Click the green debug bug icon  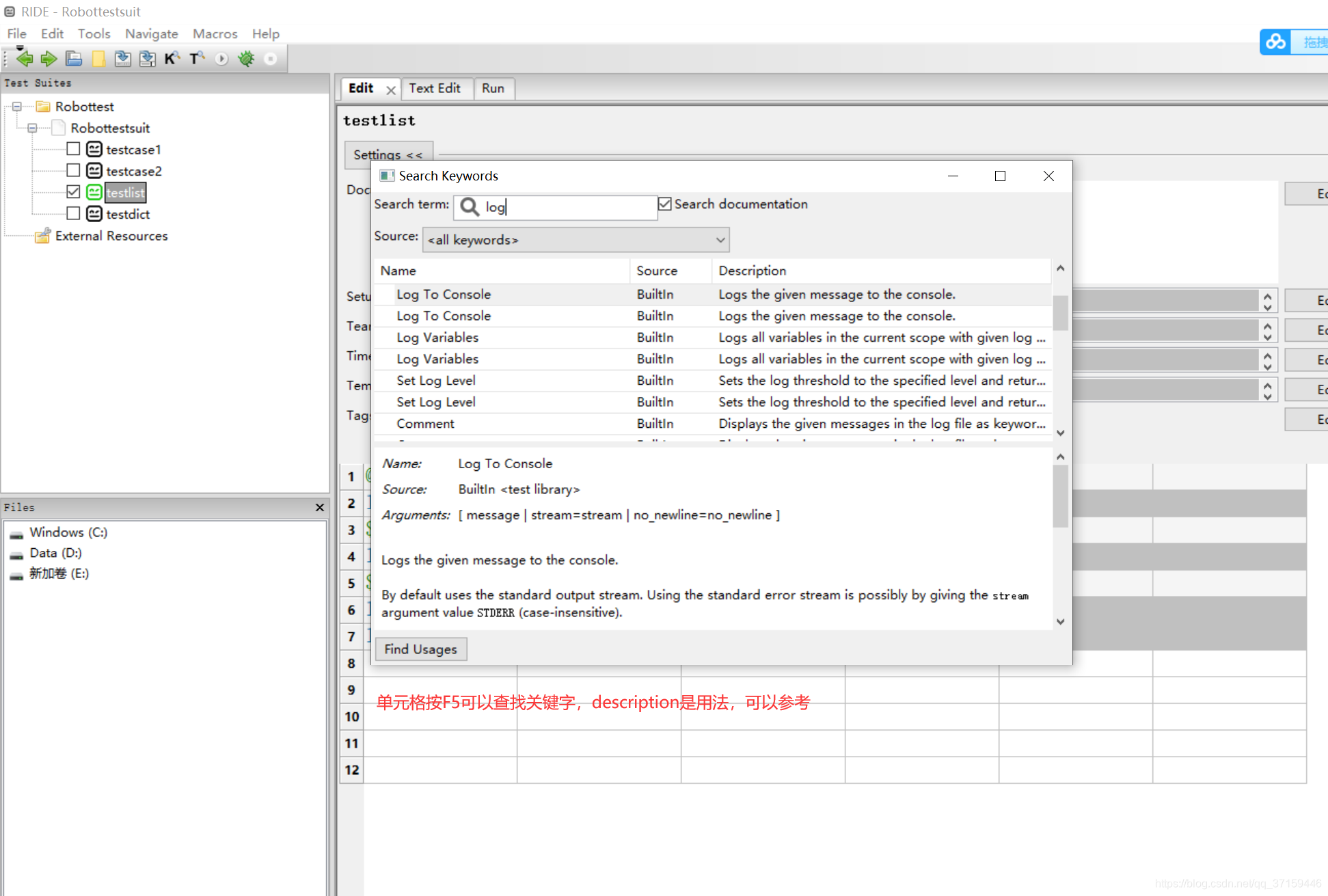pyautogui.click(x=246, y=59)
